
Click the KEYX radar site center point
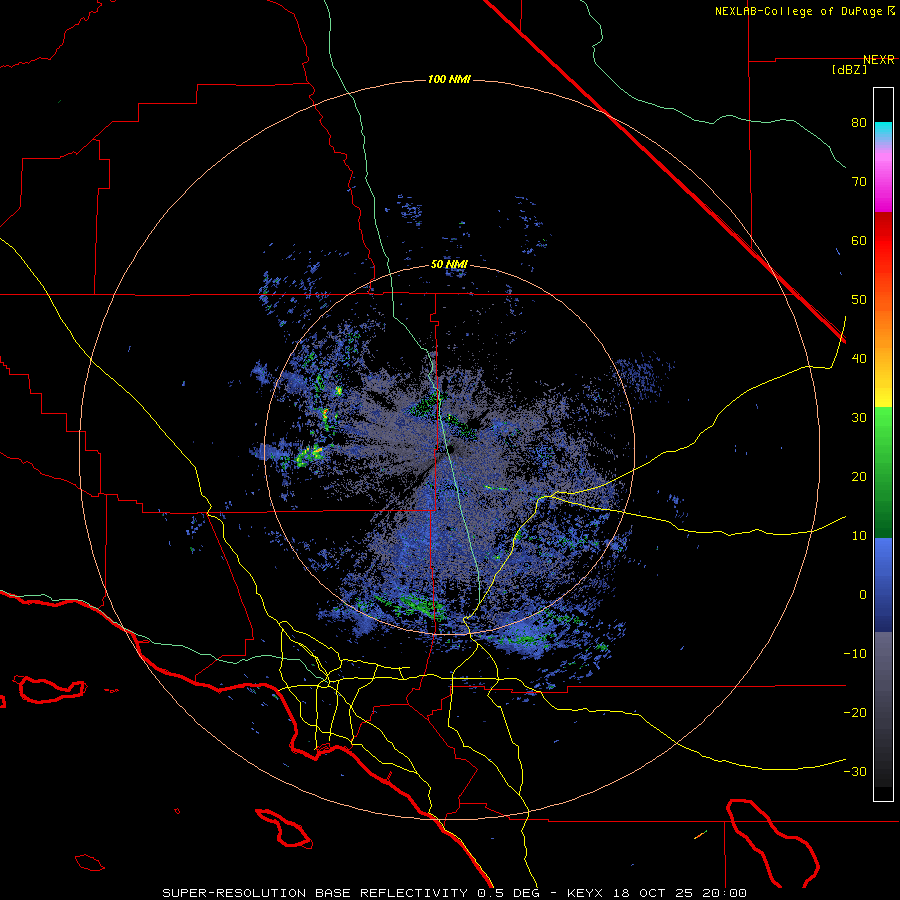coord(448,449)
